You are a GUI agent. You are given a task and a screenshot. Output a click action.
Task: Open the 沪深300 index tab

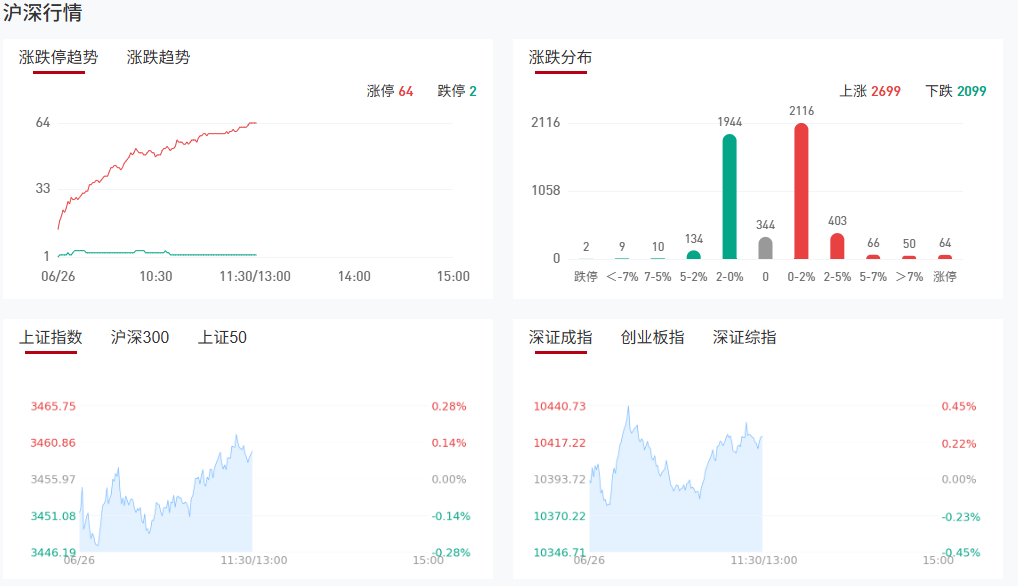point(140,337)
